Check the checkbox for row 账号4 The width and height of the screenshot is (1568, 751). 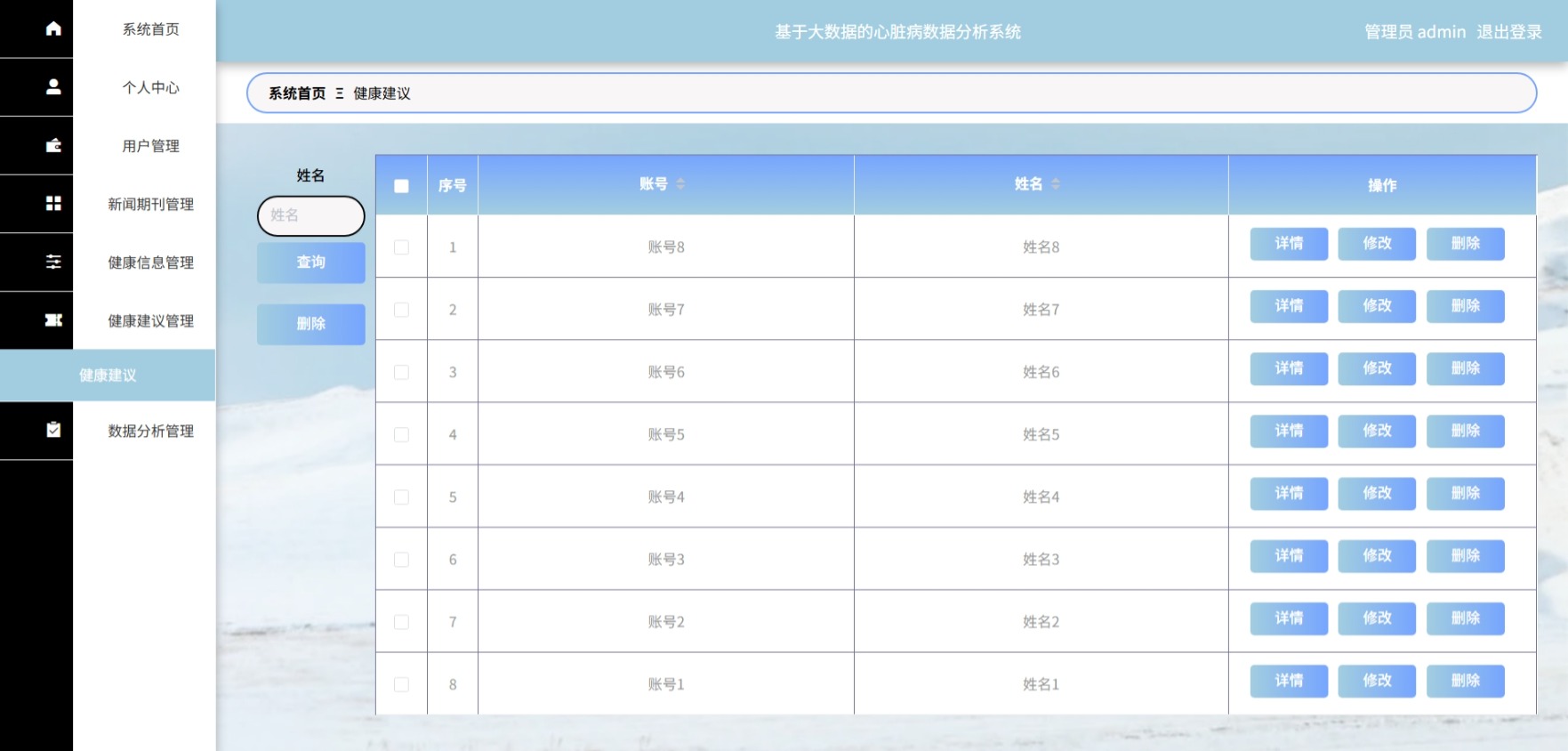pyautogui.click(x=401, y=497)
